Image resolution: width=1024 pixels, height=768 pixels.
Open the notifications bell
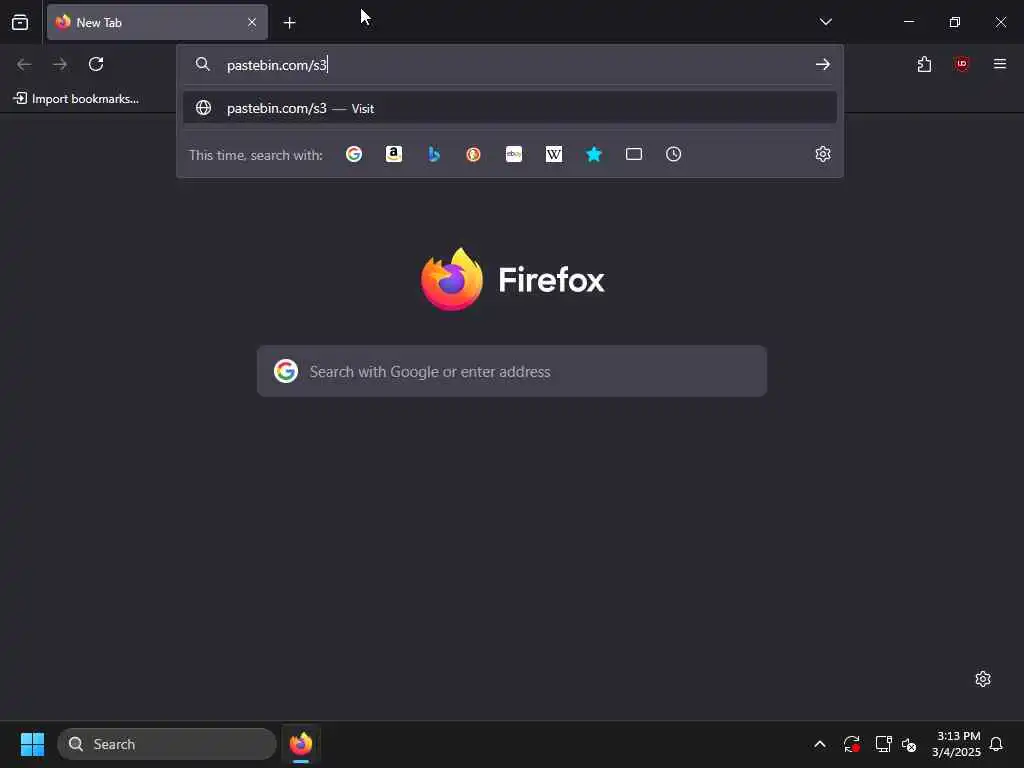(x=996, y=744)
